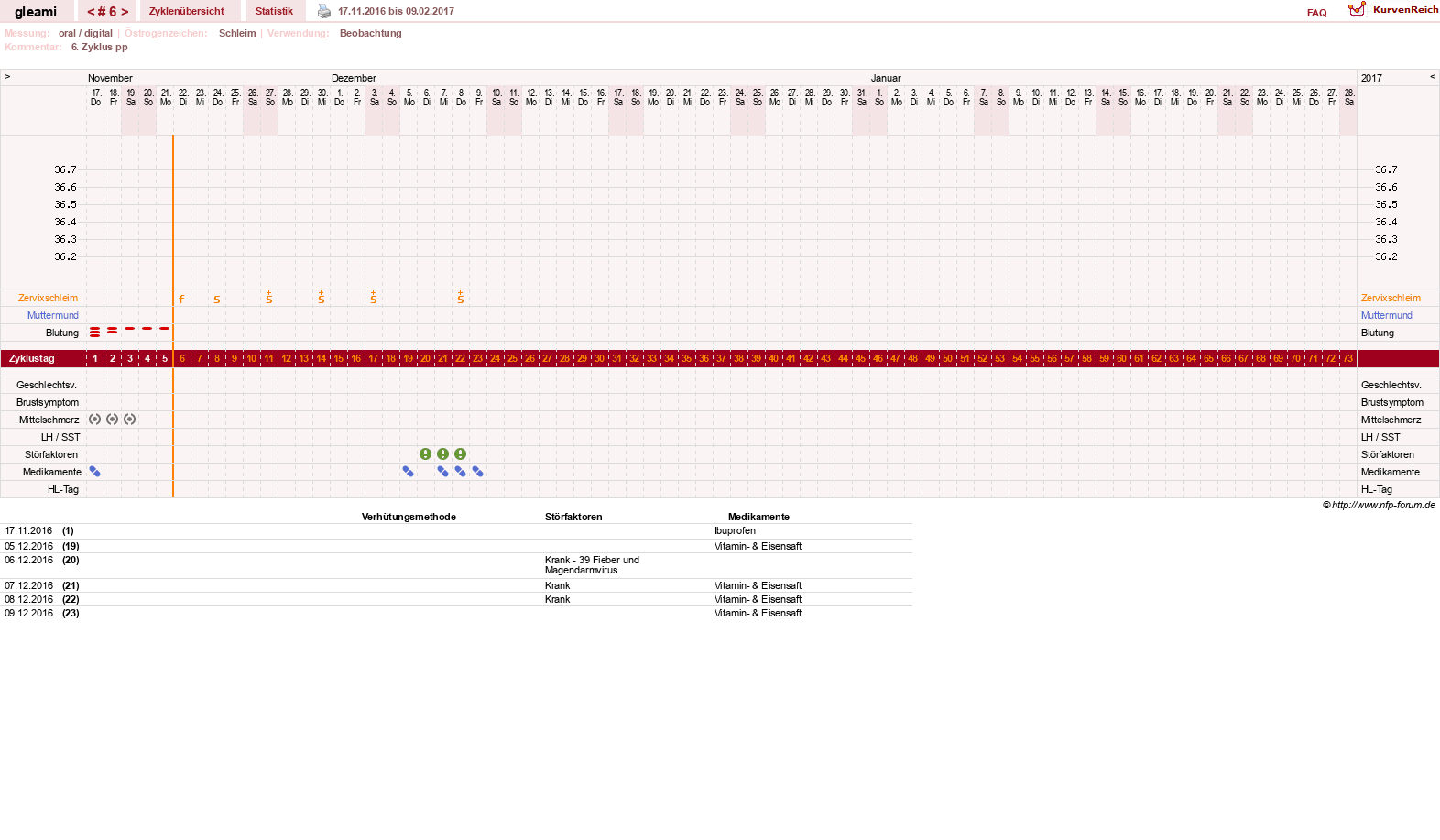Switch to the Statistik tab
The height and width of the screenshot is (840, 1440).
click(x=274, y=11)
